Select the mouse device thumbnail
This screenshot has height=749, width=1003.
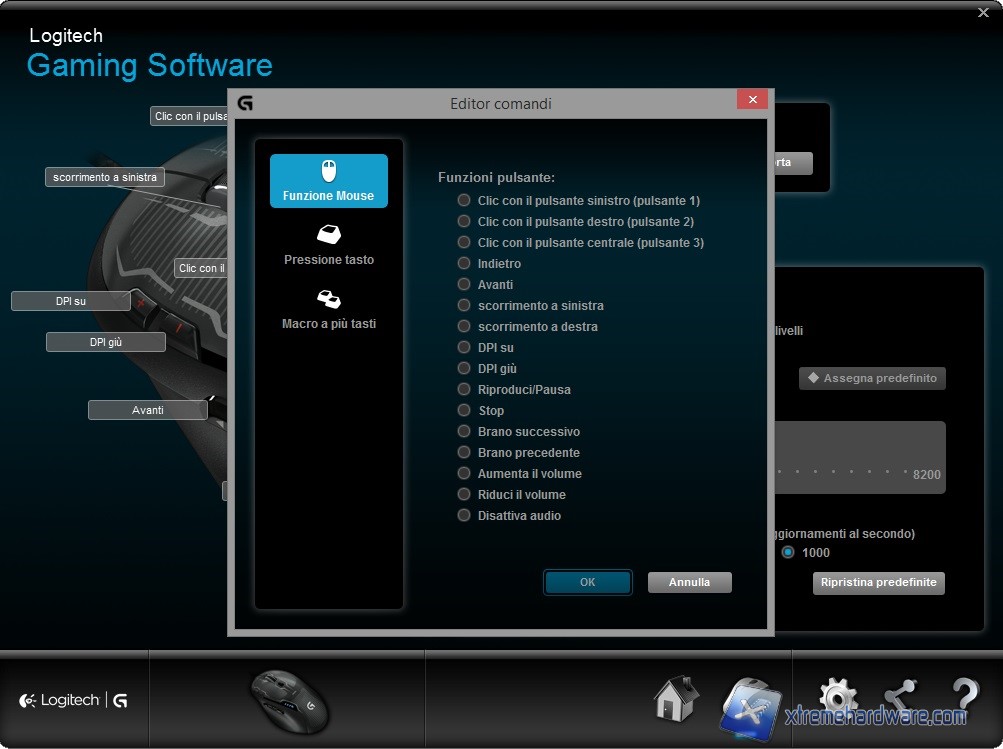[x=288, y=699]
